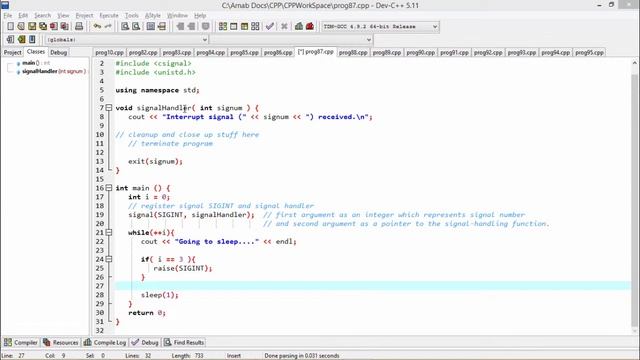
Task: Click the exit(signum); text on line 13
Action: [156, 161]
